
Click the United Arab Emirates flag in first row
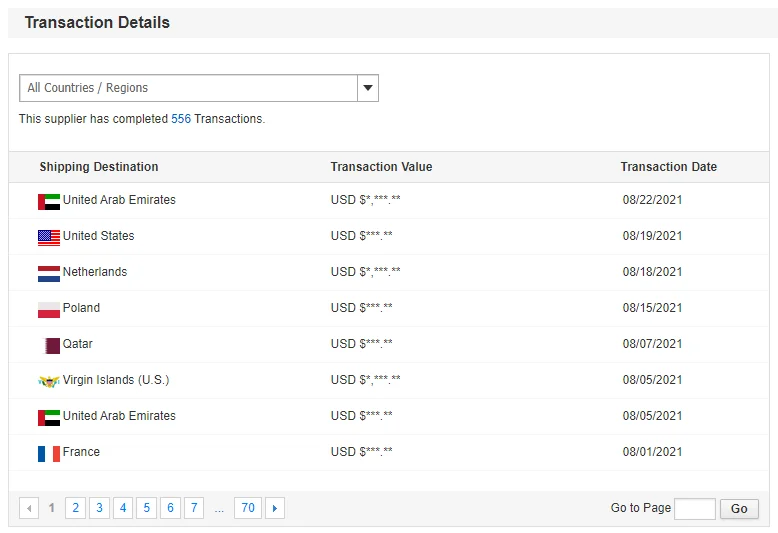48,201
